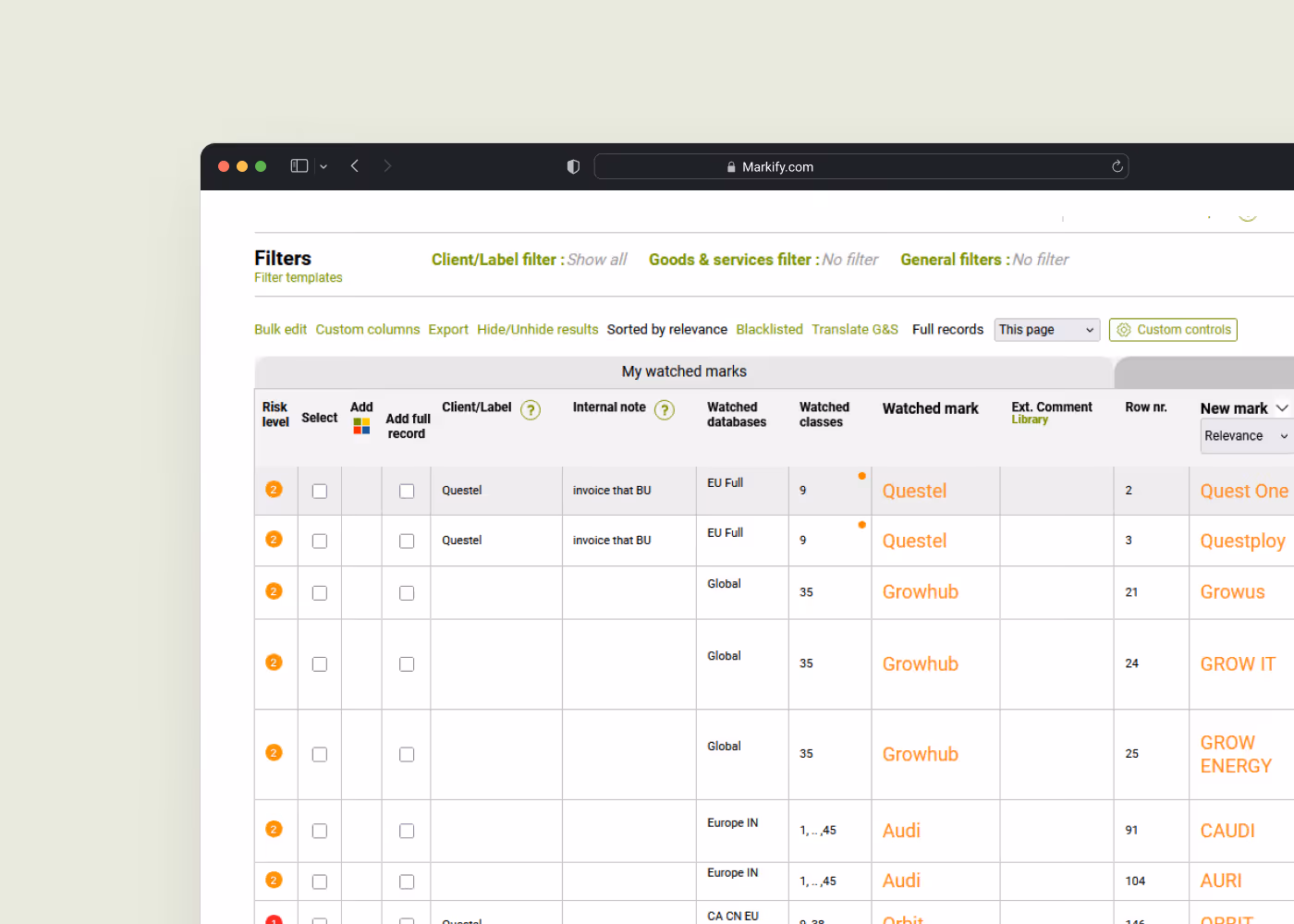Viewport: 1294px width, 924px height.
Task: Open watched mark Growhub in row 24
Action: pos(921,664)
